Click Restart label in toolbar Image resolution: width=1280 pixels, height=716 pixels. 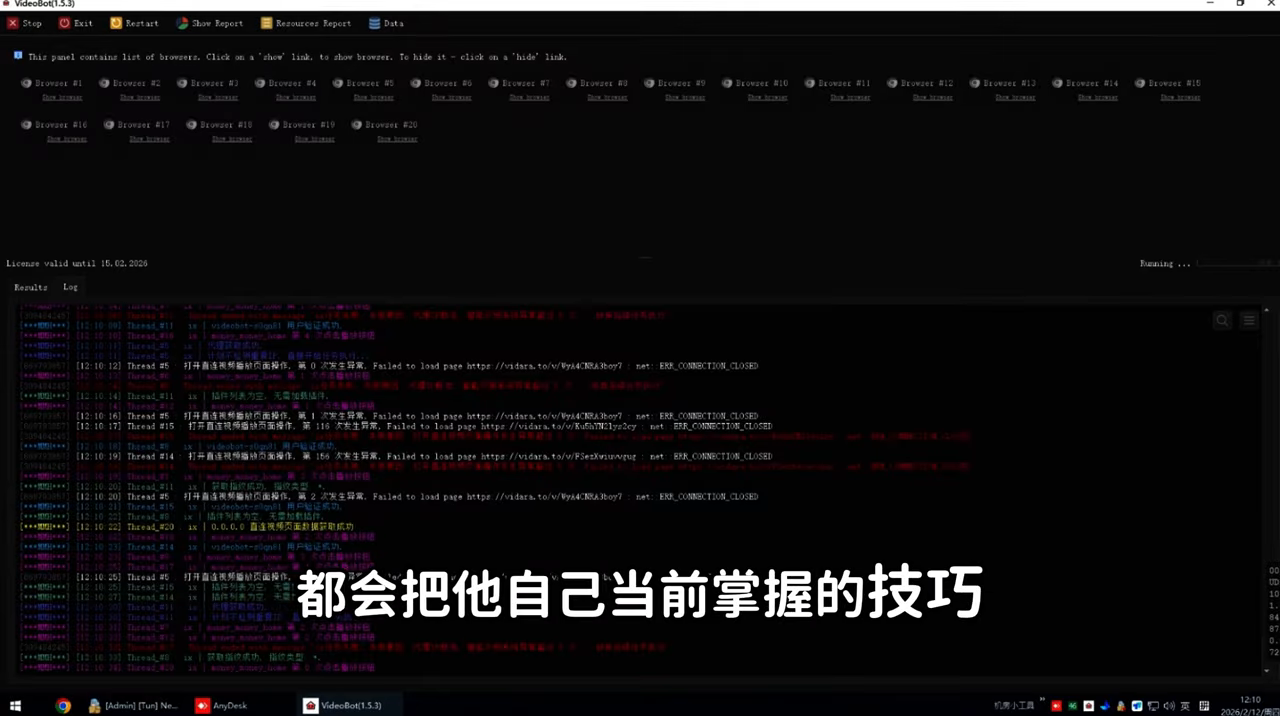click(142, 23)
